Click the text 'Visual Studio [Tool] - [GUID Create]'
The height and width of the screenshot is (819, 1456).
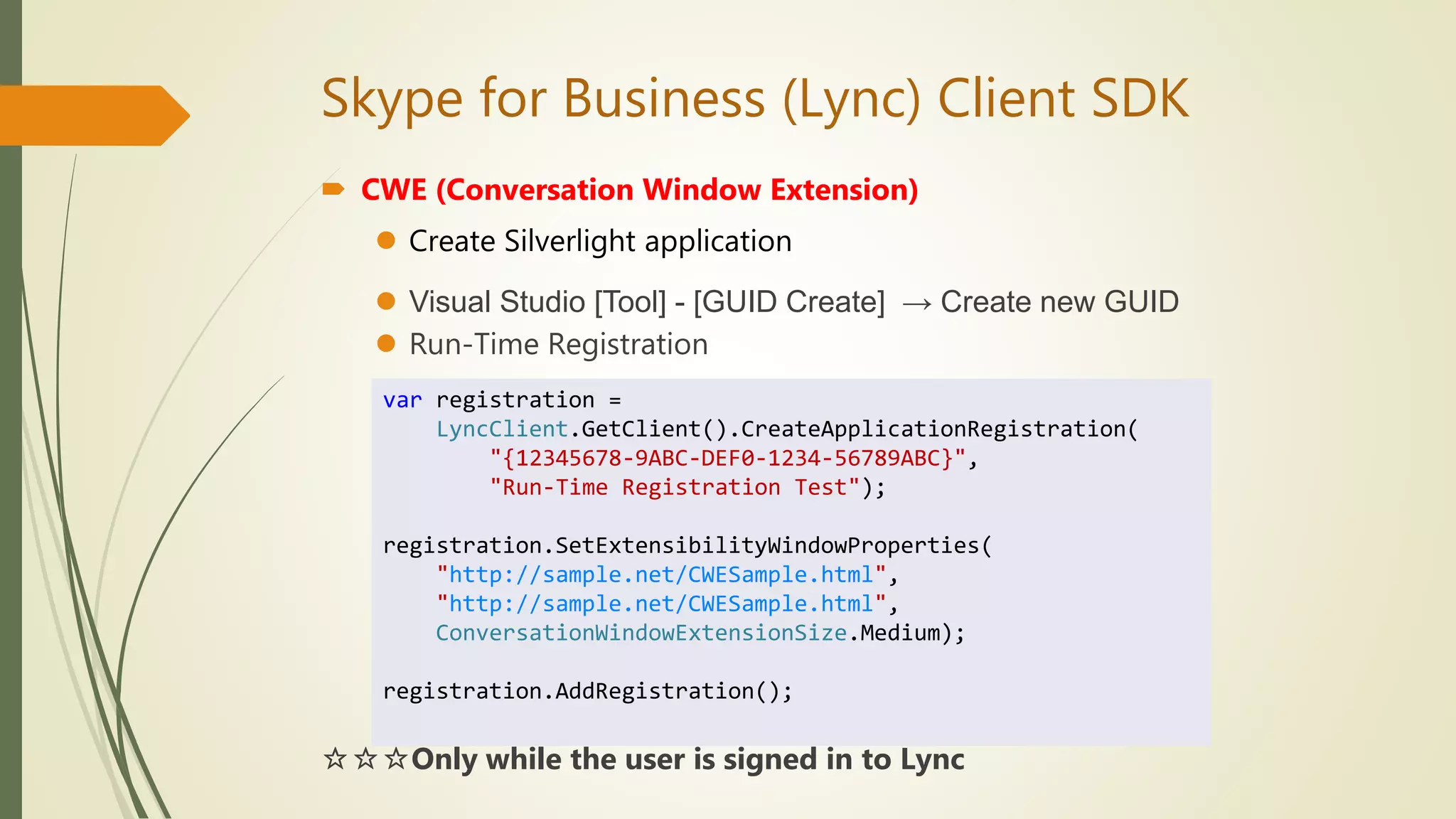[x=647, y=302]
